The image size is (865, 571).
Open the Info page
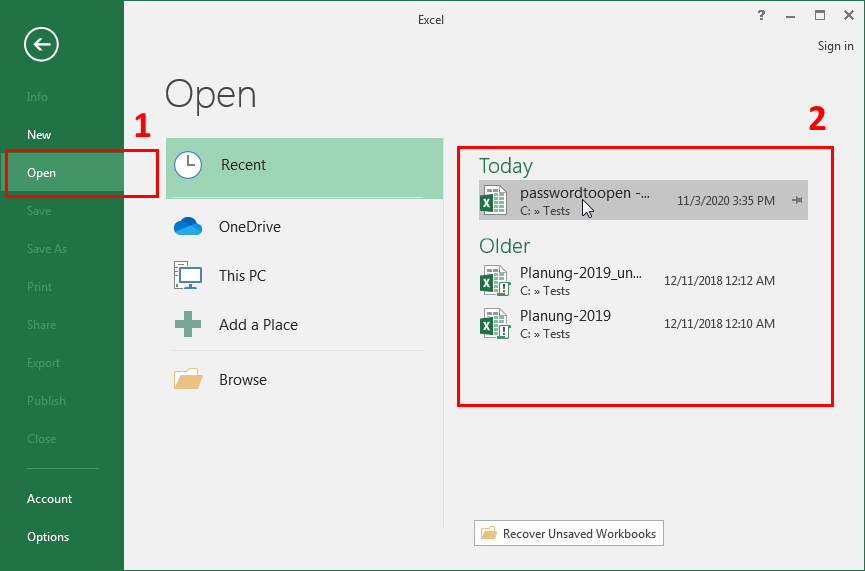tap(37, 97)
